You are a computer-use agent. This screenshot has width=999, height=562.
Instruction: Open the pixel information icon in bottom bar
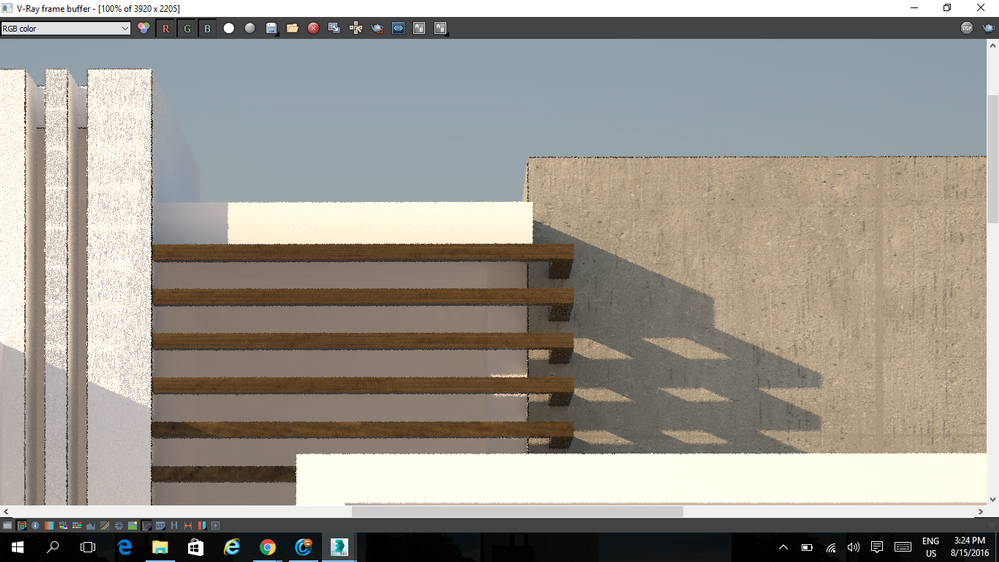35,525
